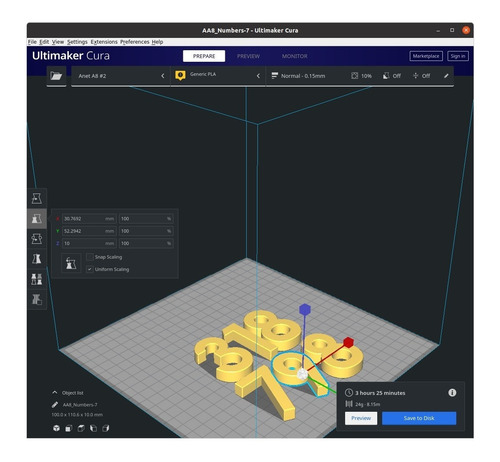Switch to the PREPARE stage

pos(204,56)
